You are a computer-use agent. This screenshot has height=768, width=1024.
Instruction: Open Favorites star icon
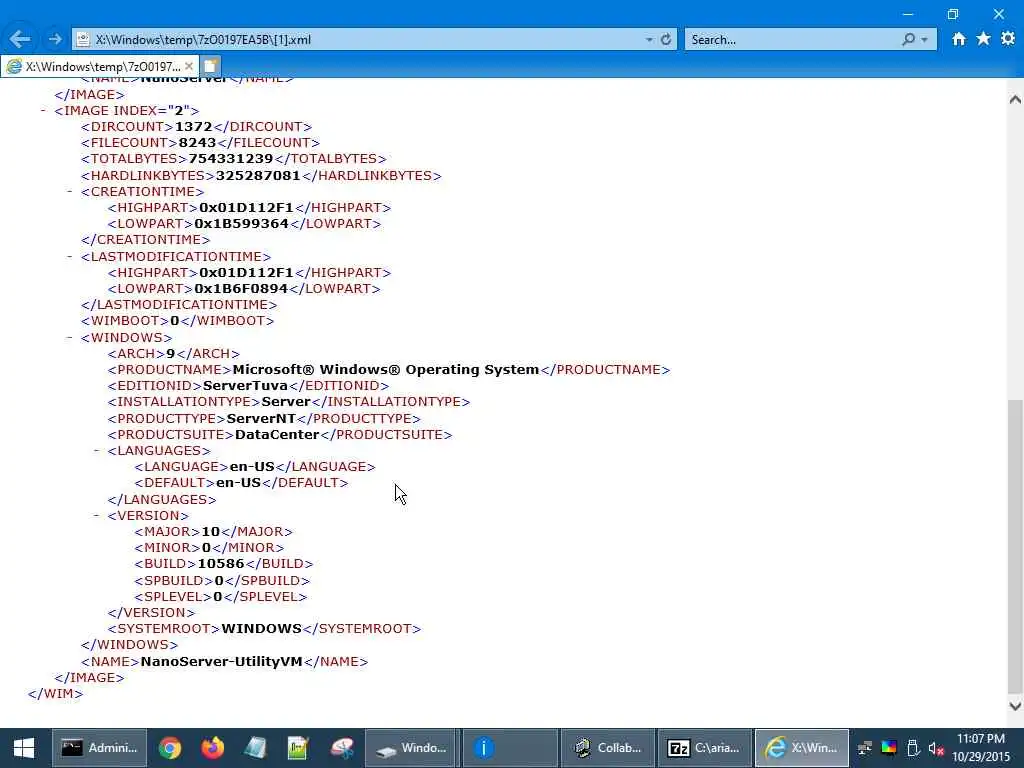[983, 39]
